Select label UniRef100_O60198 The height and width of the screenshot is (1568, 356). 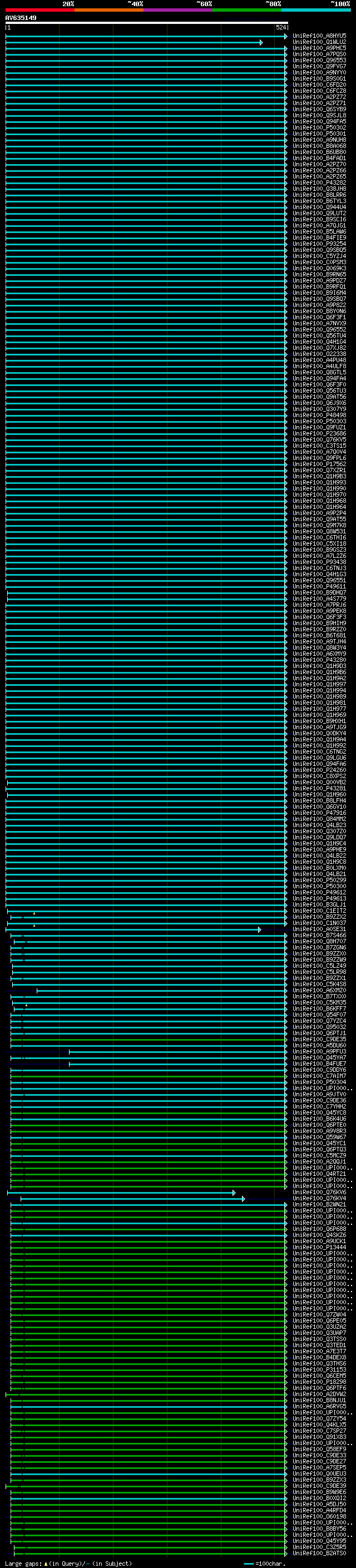[x=319, y=1517]
